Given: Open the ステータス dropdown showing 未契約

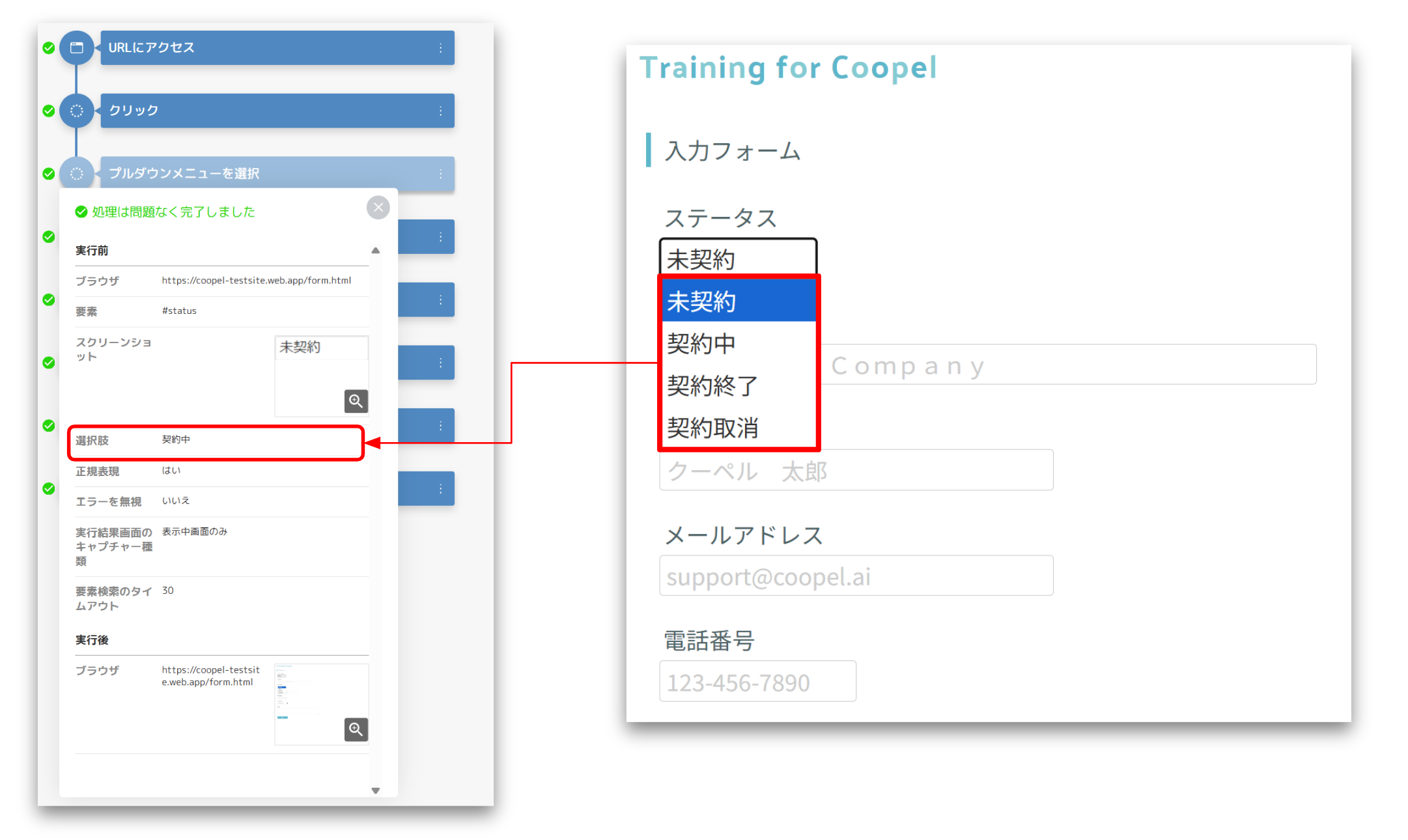Looking at the screenshot, I should pos(739,258).
